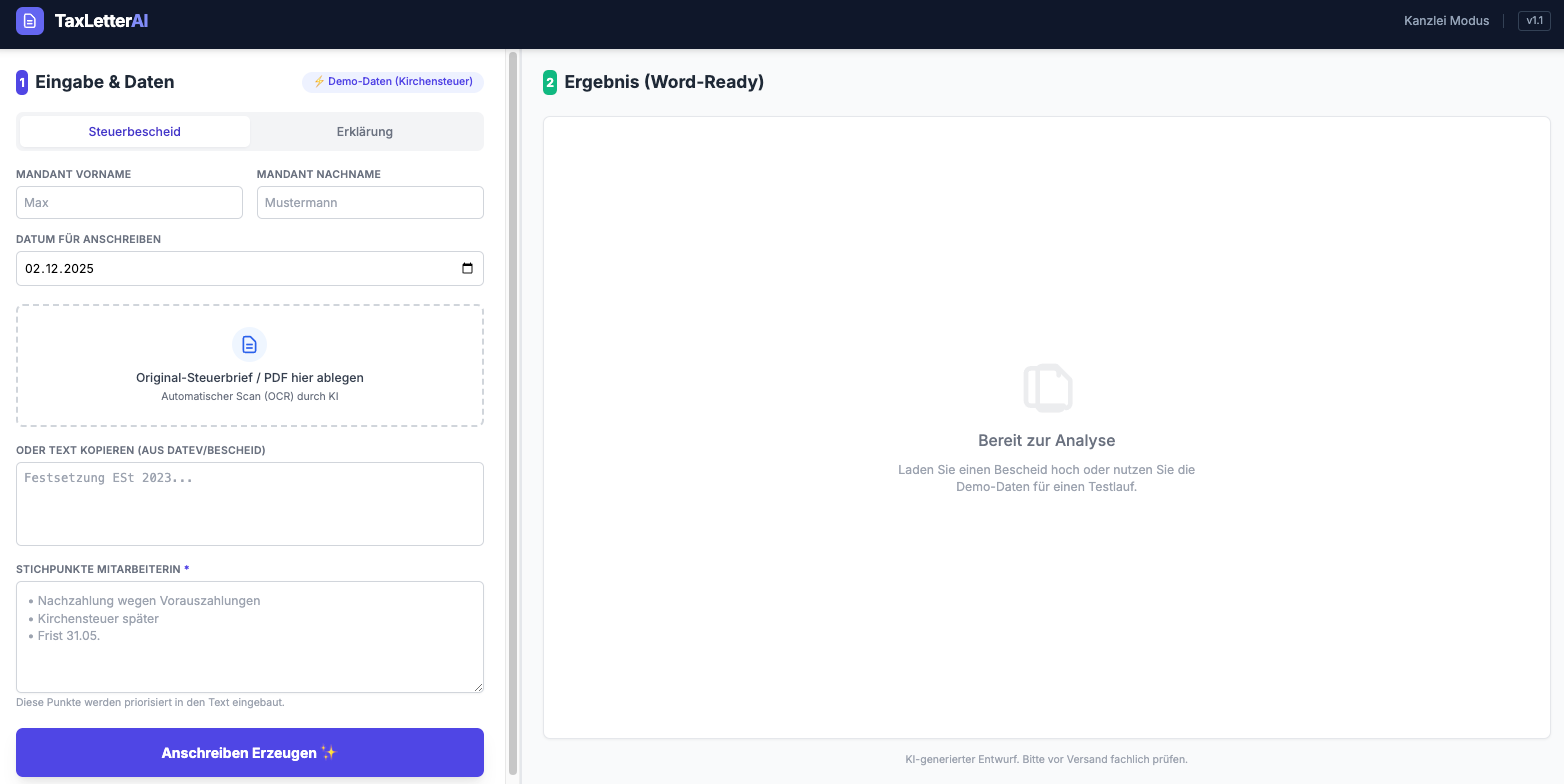This screenshot has width=1564, height=784.
Task: Click the TaxLetterAI logo icon
Action: (x=30, y=21)
